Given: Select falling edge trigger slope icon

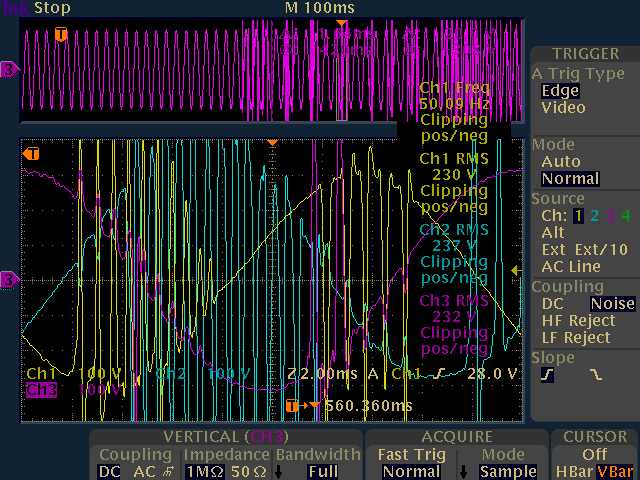Looking at the screenshot, I should tap(596, 376).
